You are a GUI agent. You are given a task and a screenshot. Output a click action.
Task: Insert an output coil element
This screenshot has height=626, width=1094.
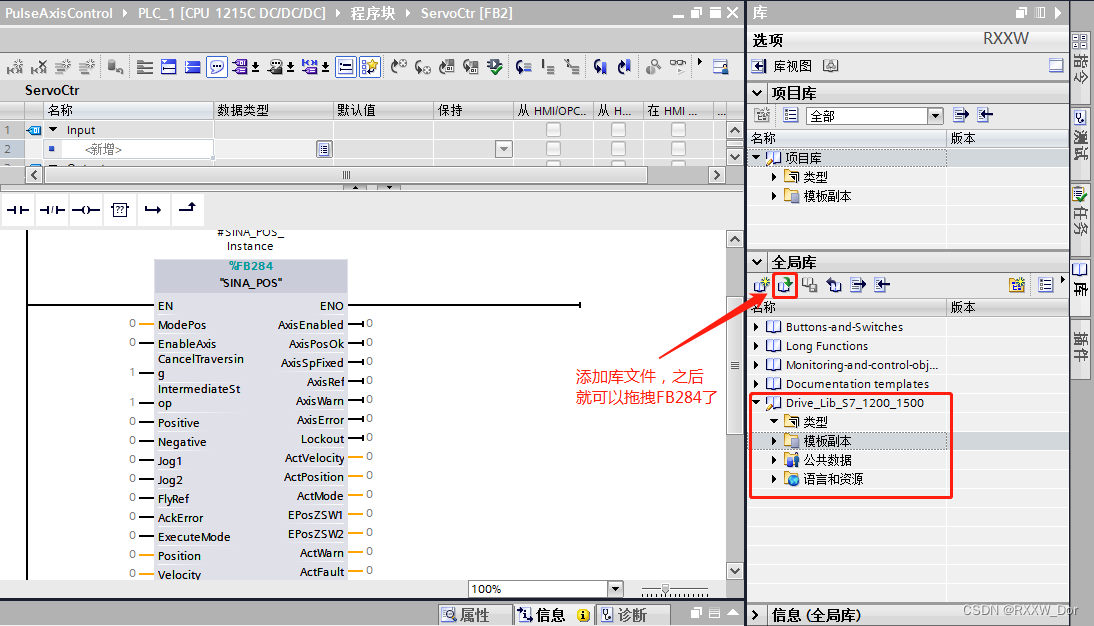pyautogui.click(x=84, y=209)
